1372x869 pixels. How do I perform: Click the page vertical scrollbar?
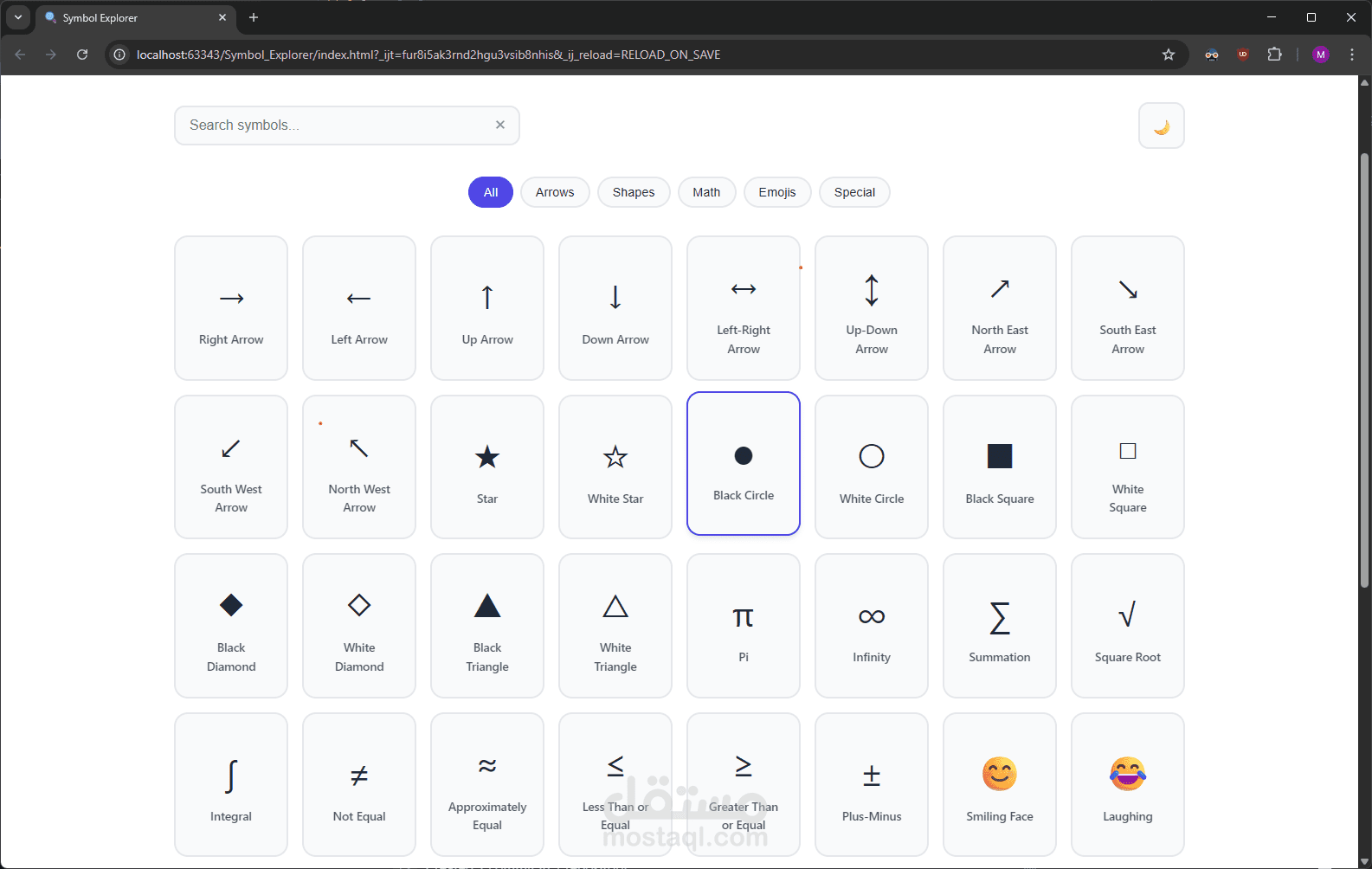pyautogui.click(x=1365, y=372)
